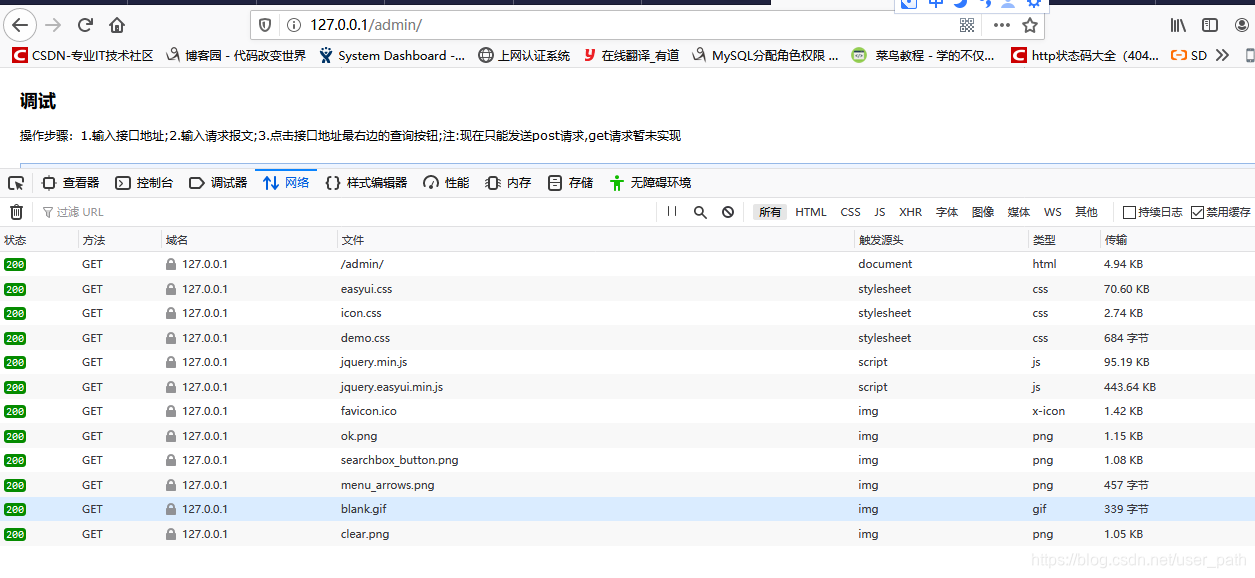The image size is (1255, 578).
Task: Filter requests by HTML
Action: (x=811, y=212)
